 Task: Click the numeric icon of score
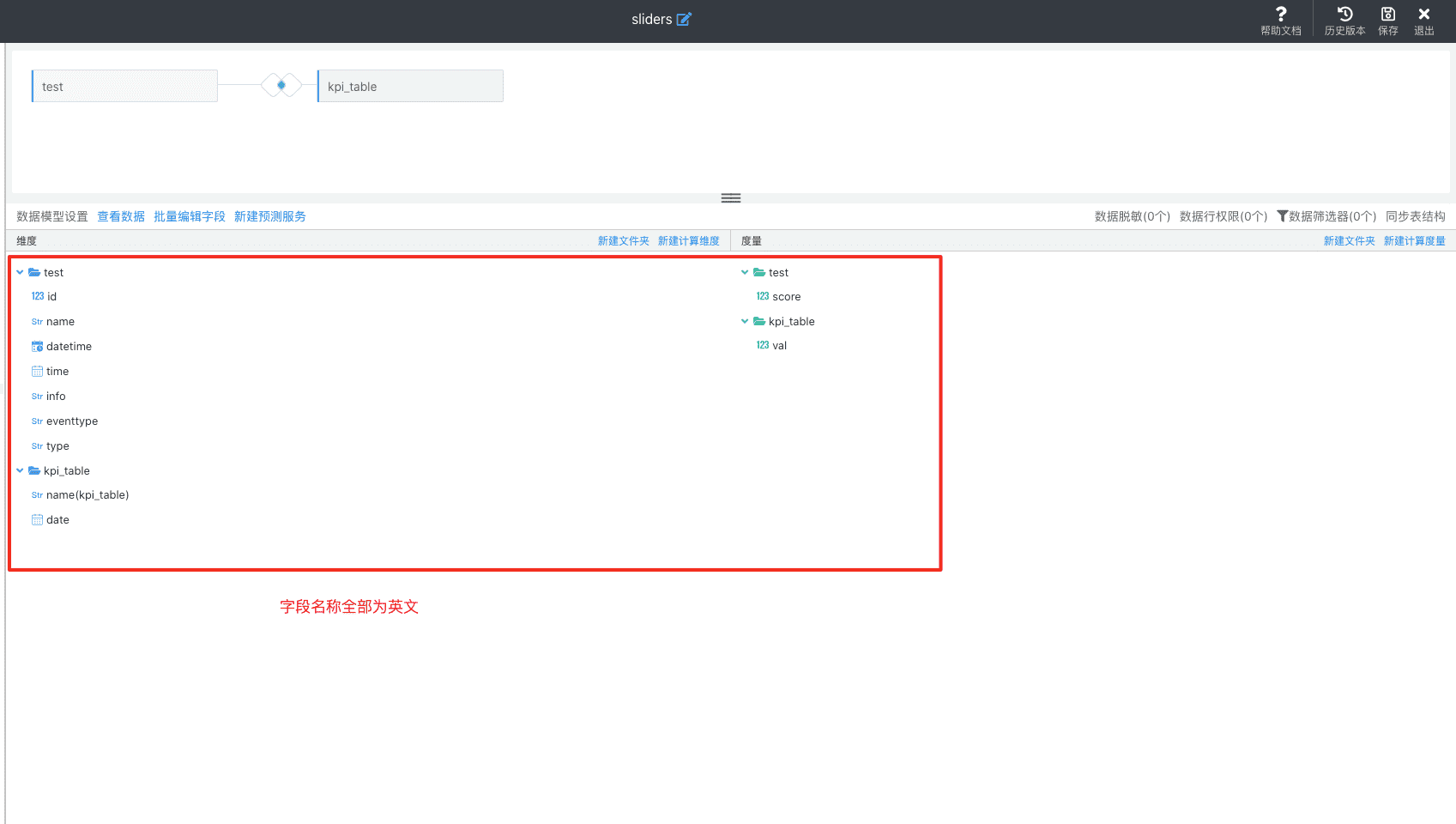[x=763, y=296]
